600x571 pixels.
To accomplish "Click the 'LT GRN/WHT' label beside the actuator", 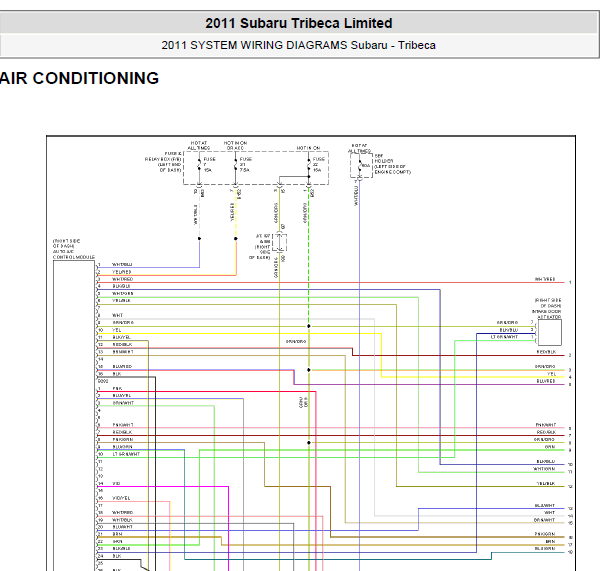I will tap(504, 337).
